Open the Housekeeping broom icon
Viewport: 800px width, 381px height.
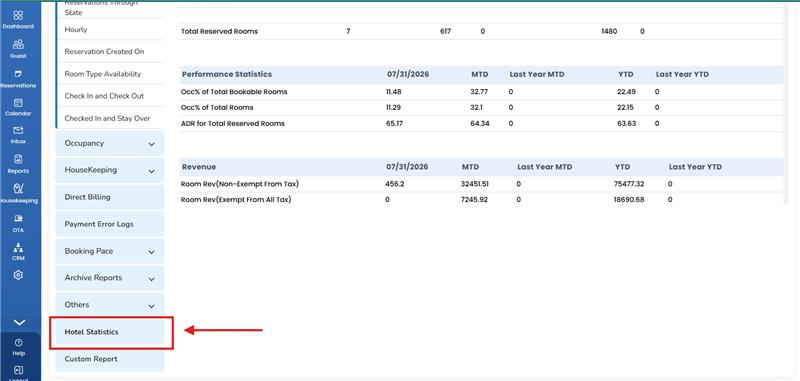pos(18,189)
